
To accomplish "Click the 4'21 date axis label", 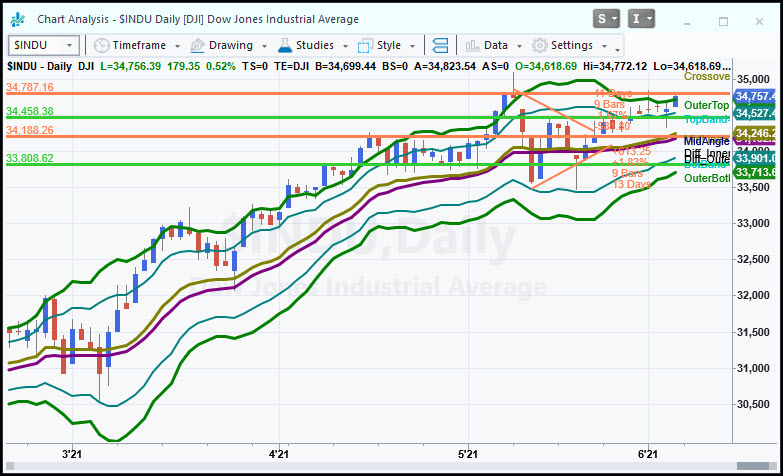I will 279,455.
